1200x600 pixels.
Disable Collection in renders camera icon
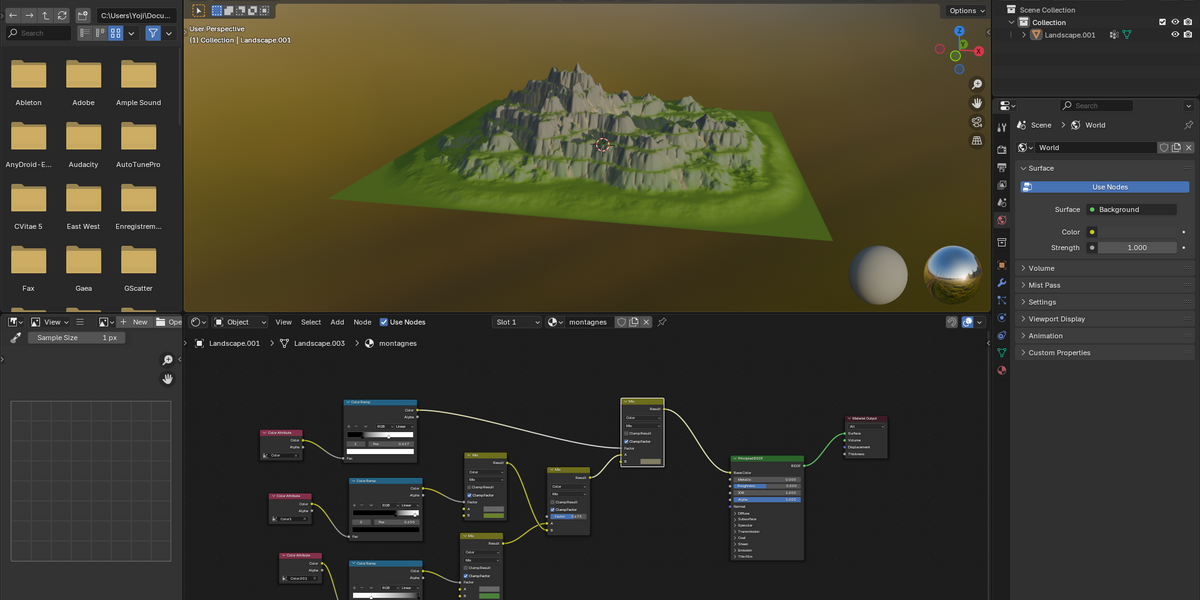(x=1188, y=22)
